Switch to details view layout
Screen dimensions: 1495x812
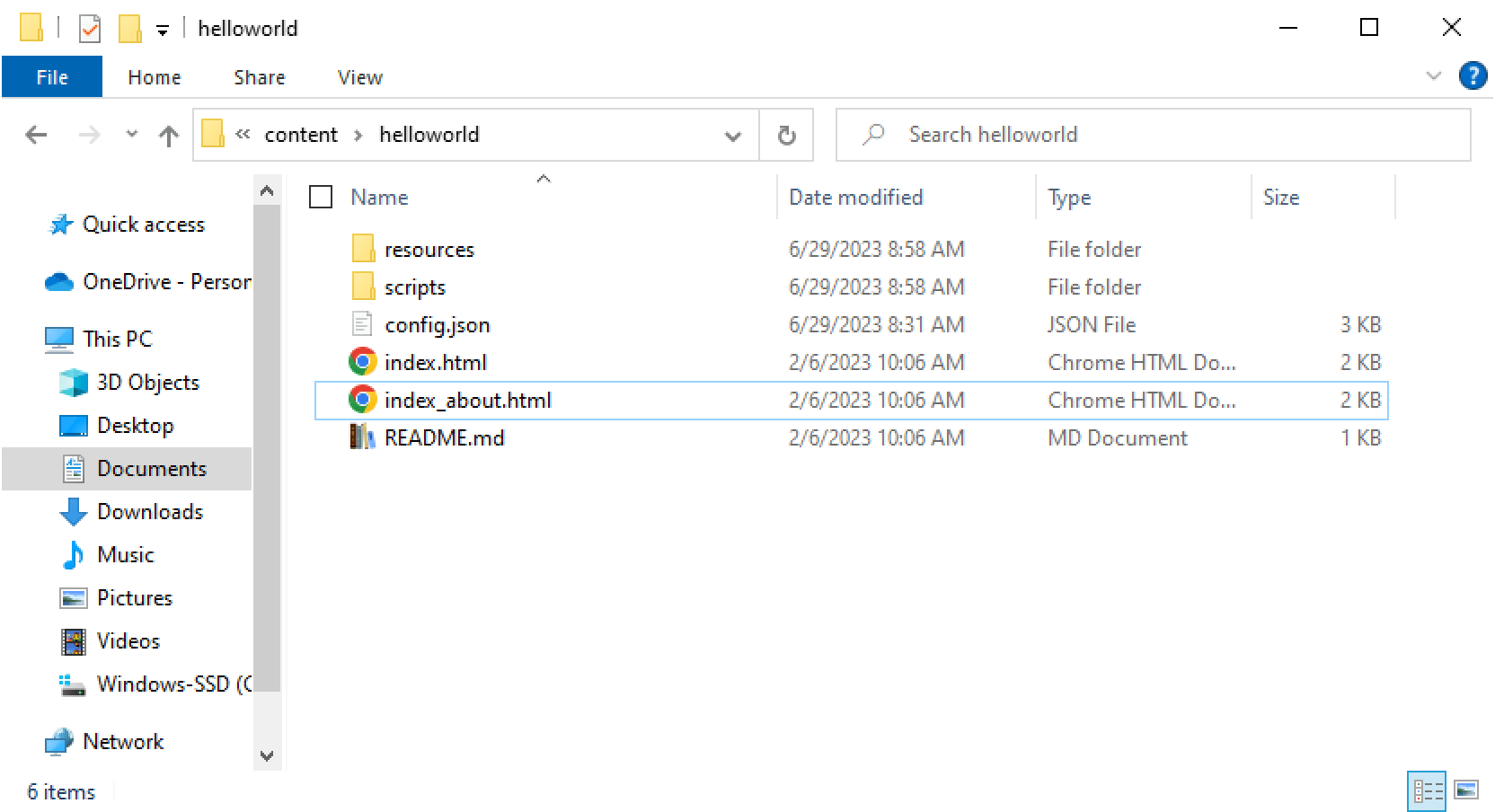1427,790
